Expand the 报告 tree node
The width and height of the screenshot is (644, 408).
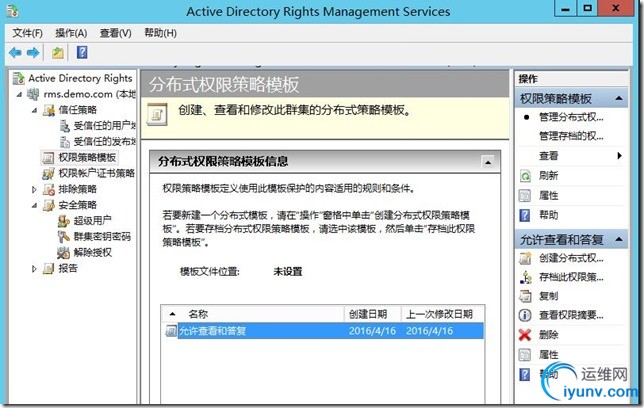[34, 269]
